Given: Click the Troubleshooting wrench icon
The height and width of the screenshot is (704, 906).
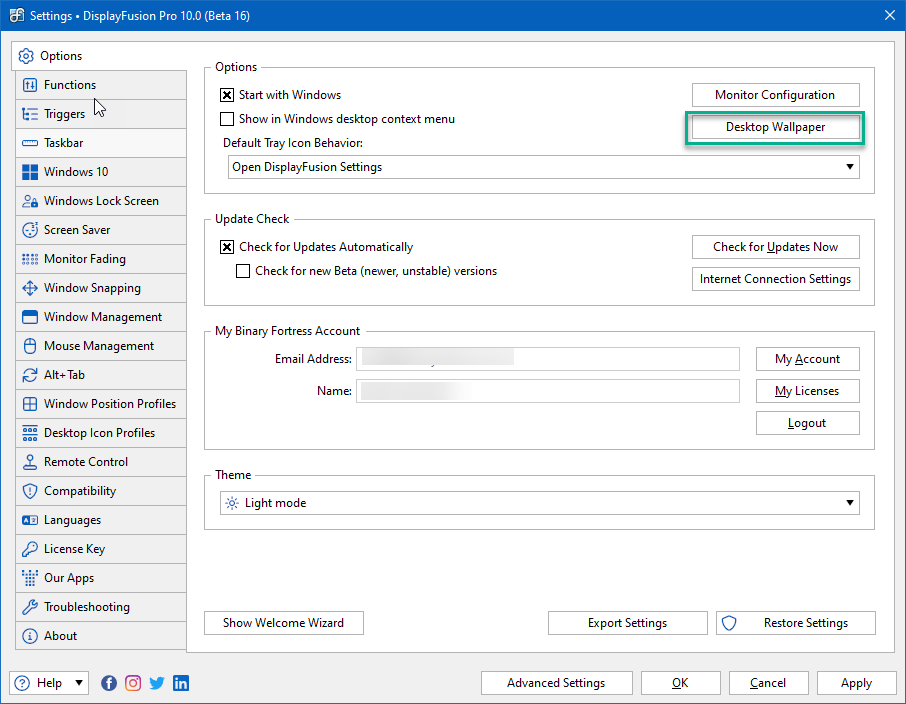Looking at the screenshot, I should click(x=29, y=606).
